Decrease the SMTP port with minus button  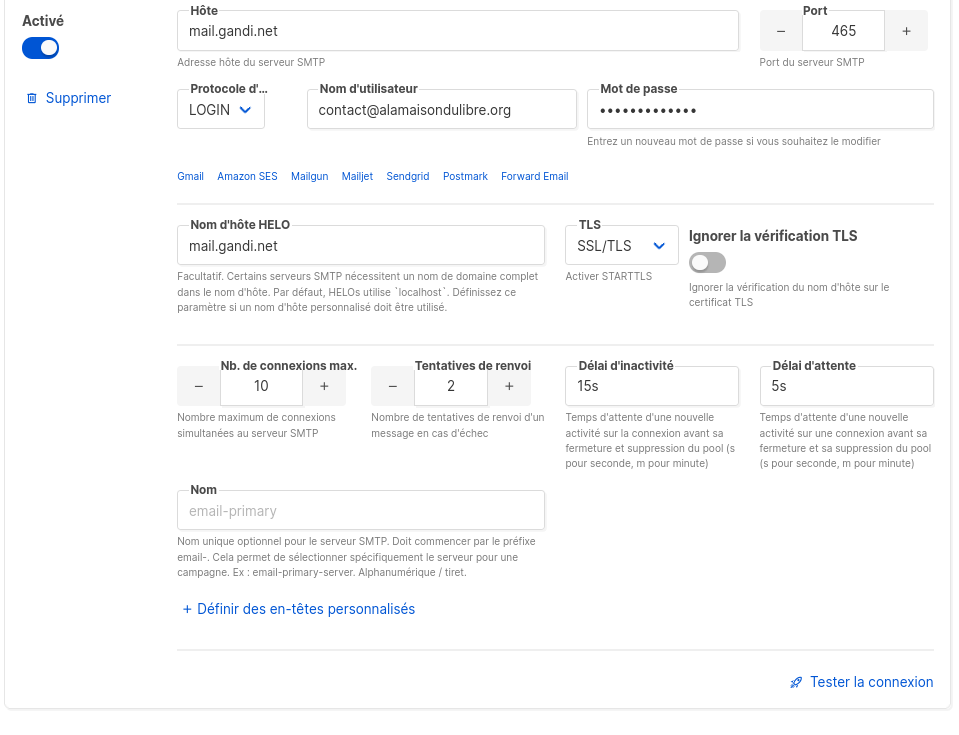click(781, 31)
